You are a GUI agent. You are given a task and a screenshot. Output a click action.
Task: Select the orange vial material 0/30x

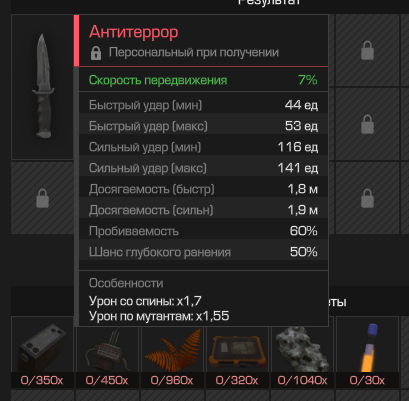coord(367,352)
